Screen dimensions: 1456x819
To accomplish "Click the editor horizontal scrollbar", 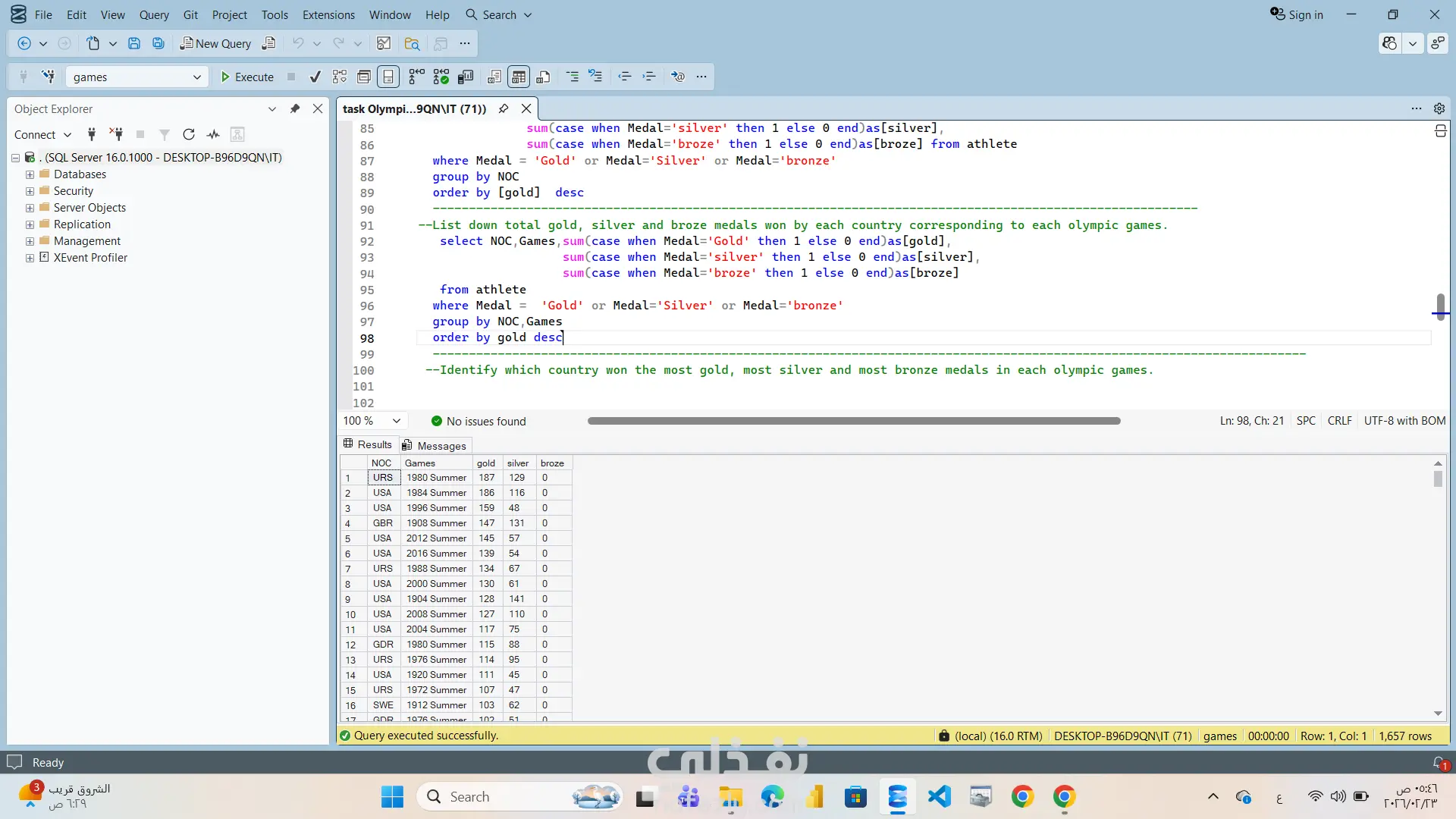I will click(853, 421).
